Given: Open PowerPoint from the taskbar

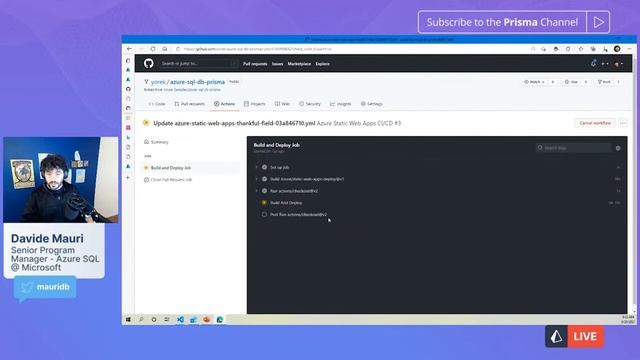Looking at the screenshot, I should click(207, 319).
